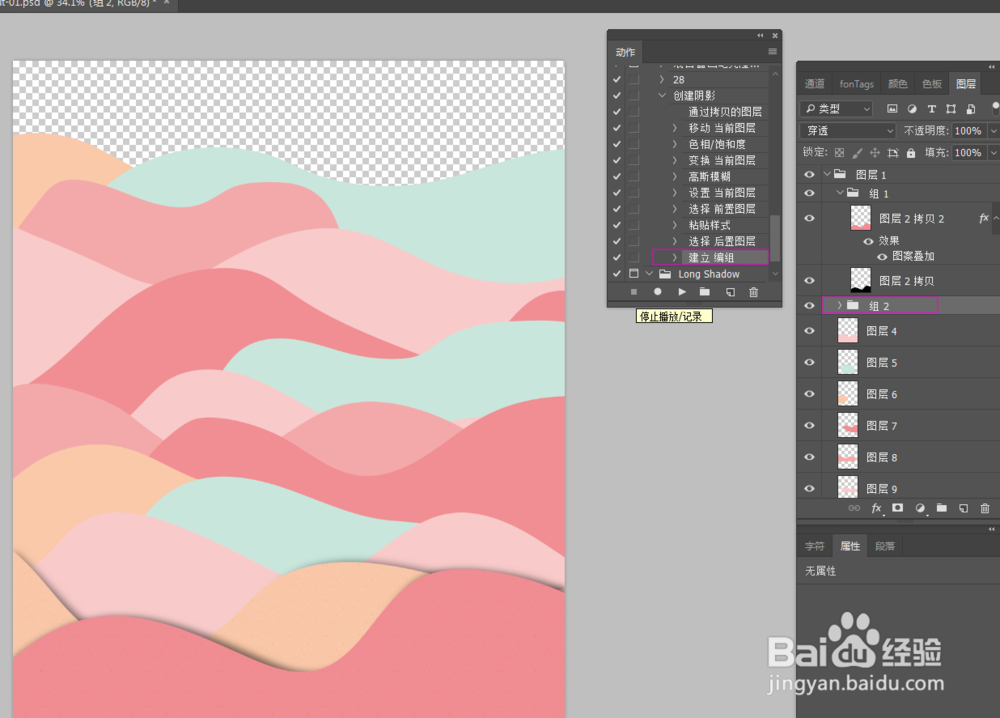Play the selected action in the Actions panel
The height and width of the screenshot is (718, 1000).
(684, 291)
